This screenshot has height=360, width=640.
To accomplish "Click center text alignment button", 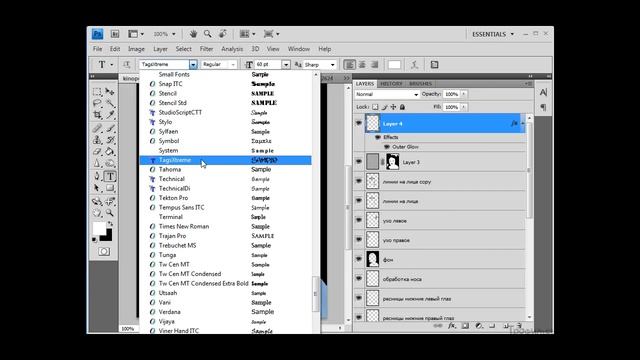I will 362,64.
